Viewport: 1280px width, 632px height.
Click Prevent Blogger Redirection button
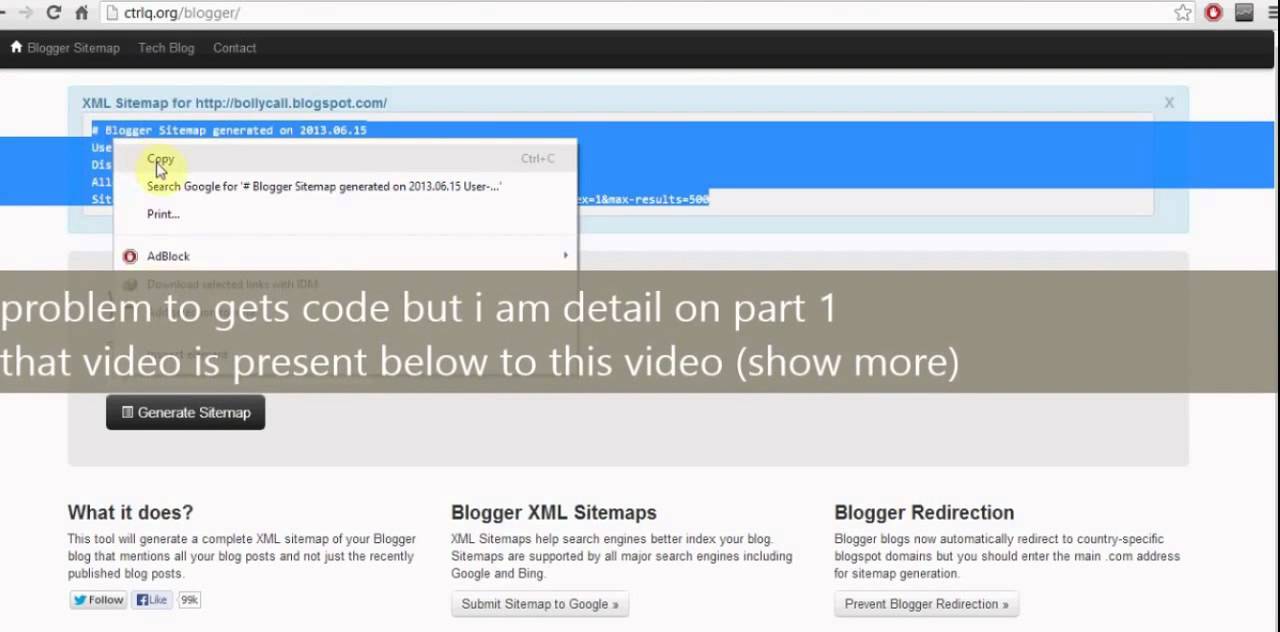point(926,604)
